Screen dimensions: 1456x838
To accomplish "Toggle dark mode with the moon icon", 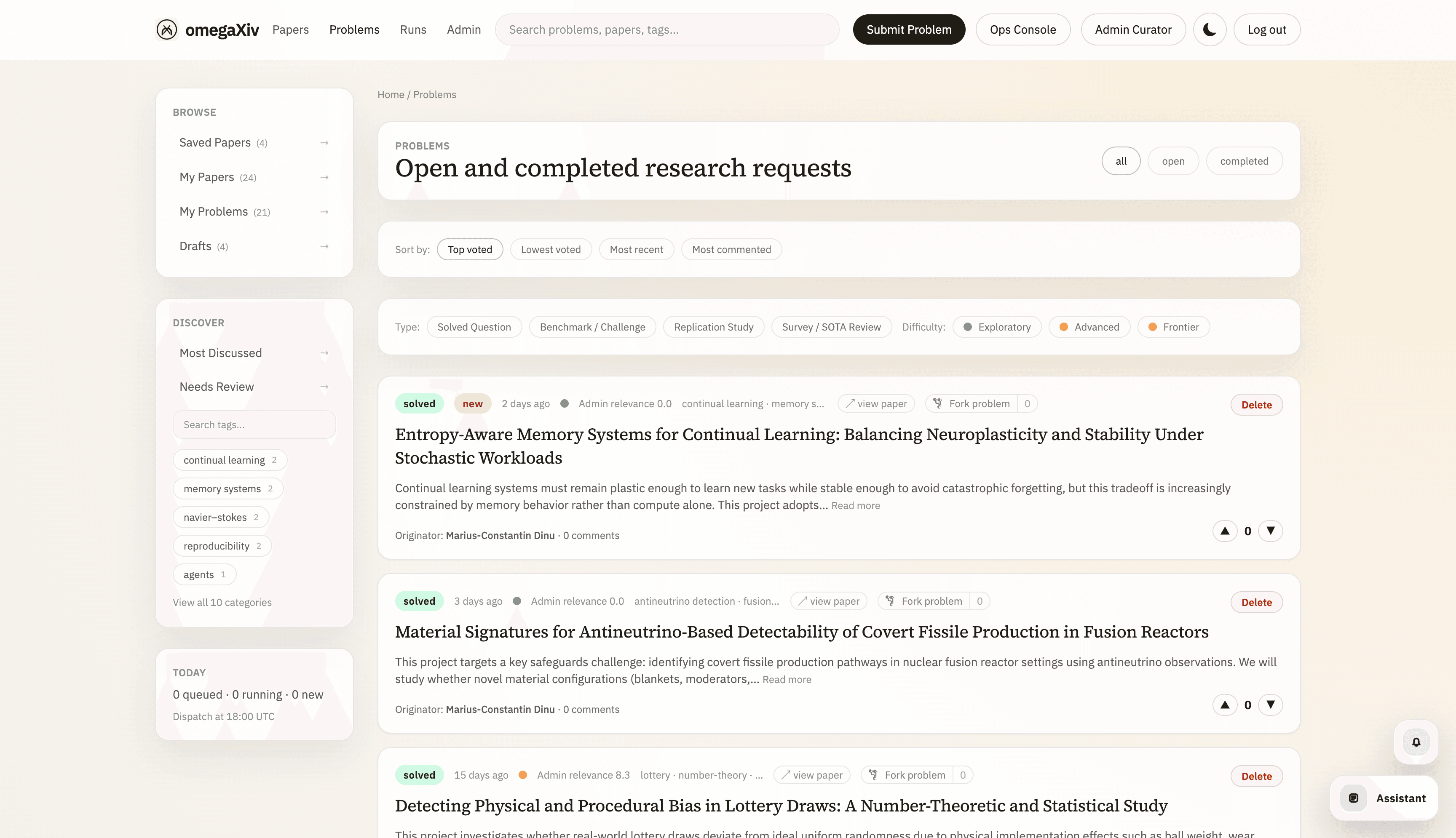I will coord(1209,29).
